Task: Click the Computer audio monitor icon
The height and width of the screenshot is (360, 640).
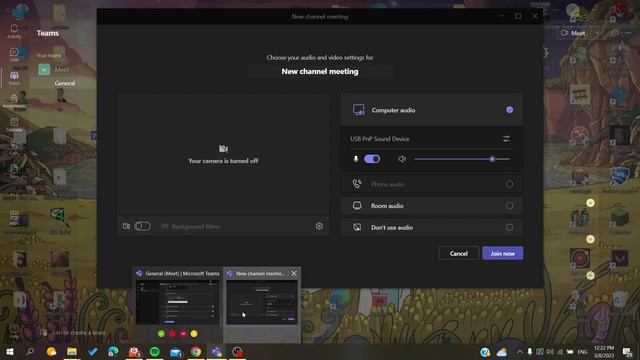Action: [x=358, y=110]
